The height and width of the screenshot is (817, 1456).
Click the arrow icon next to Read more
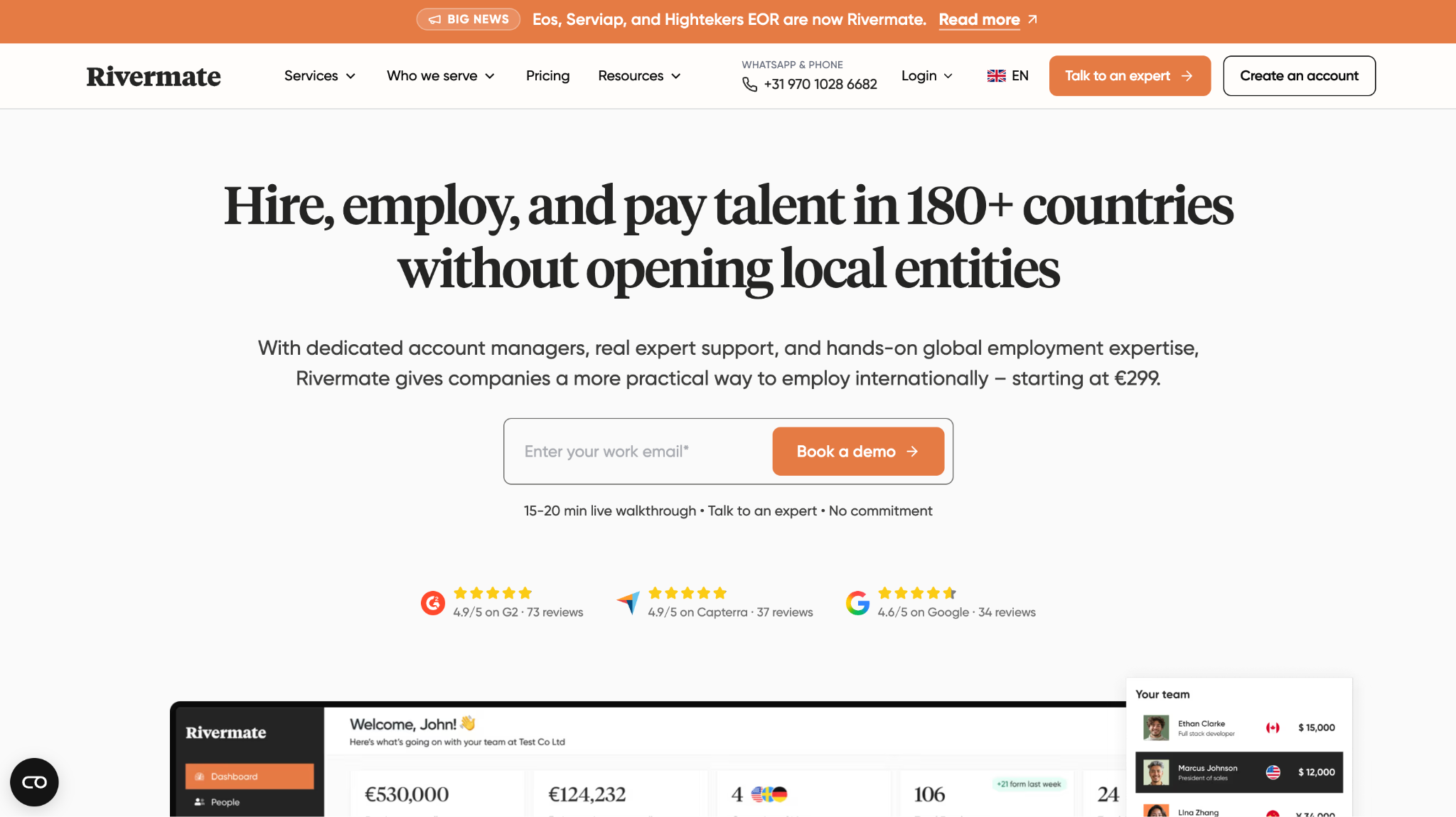tap(1032, 19)
